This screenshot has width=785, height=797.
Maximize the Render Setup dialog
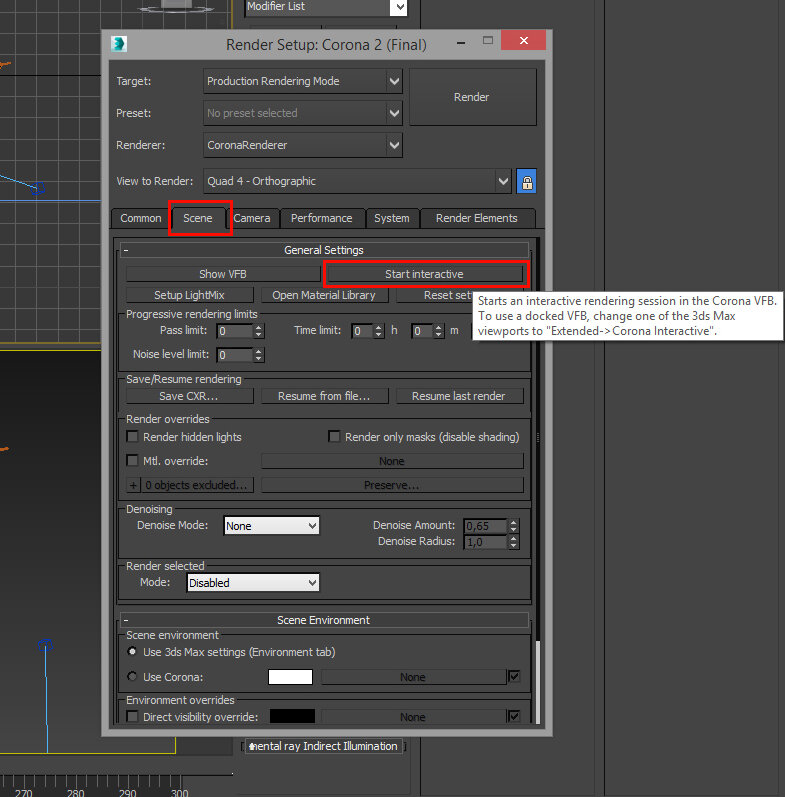click(488, 41)
